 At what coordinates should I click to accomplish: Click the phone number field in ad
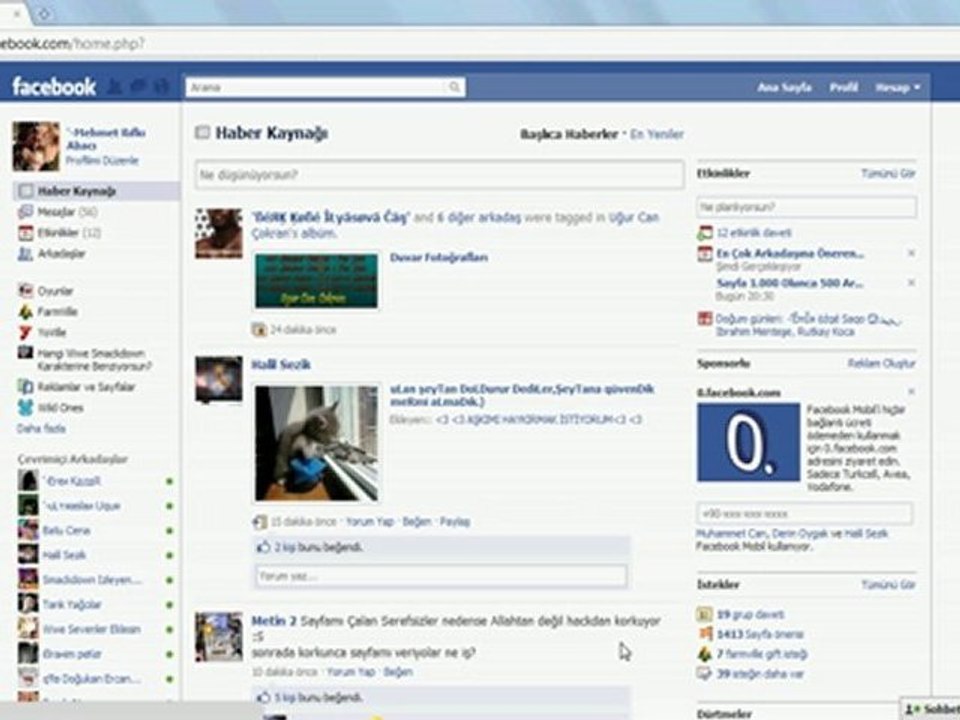point(804,514)
